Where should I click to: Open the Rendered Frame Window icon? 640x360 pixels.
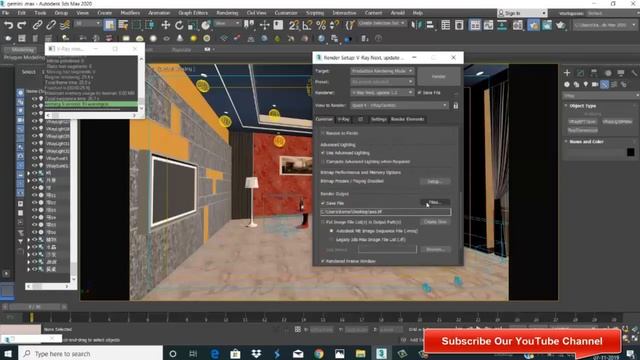click(x=547, y=25)
